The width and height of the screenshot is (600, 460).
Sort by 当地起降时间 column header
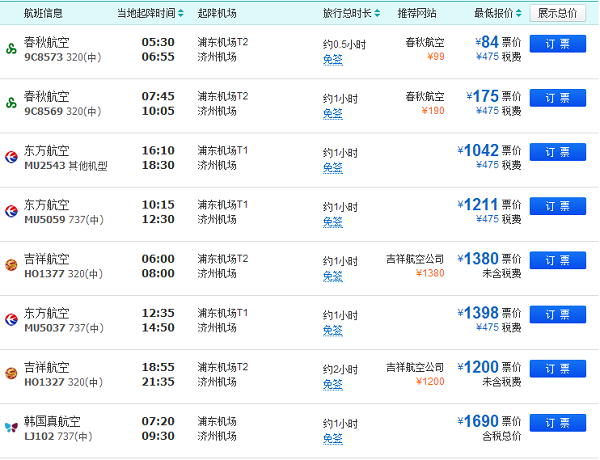(150, 13)
